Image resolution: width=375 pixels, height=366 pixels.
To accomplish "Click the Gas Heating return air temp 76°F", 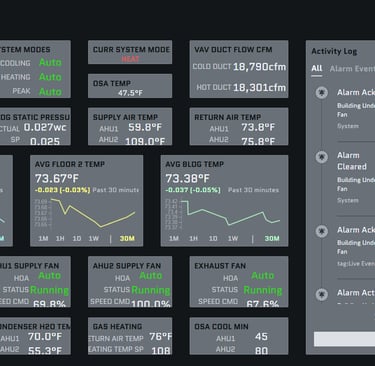I will 161,336.
